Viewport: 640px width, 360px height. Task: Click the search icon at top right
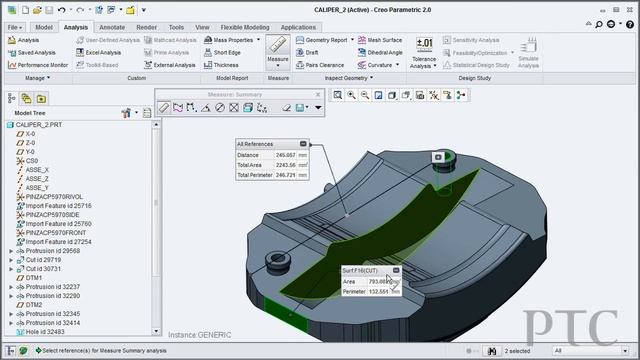point(599,24)
